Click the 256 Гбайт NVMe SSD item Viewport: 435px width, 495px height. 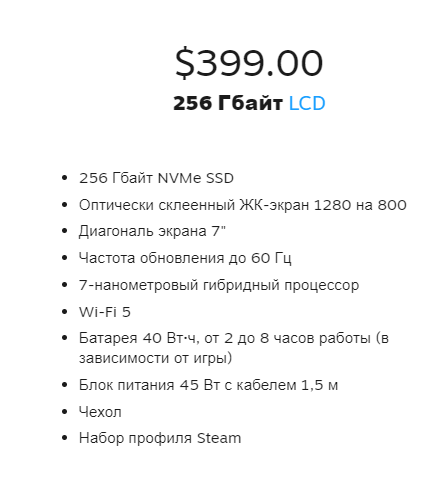[x=156, y=178]
